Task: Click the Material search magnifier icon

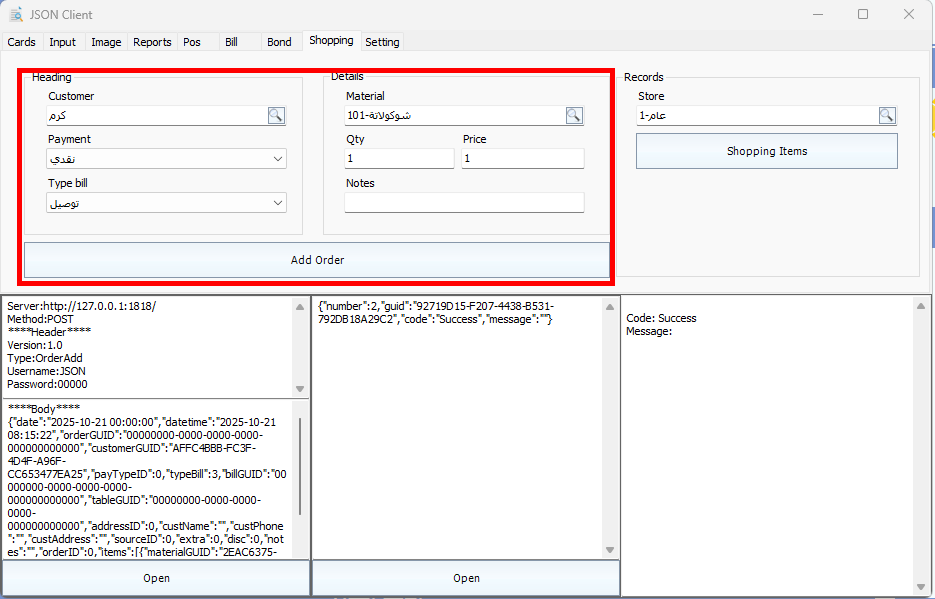Action: 574,116
